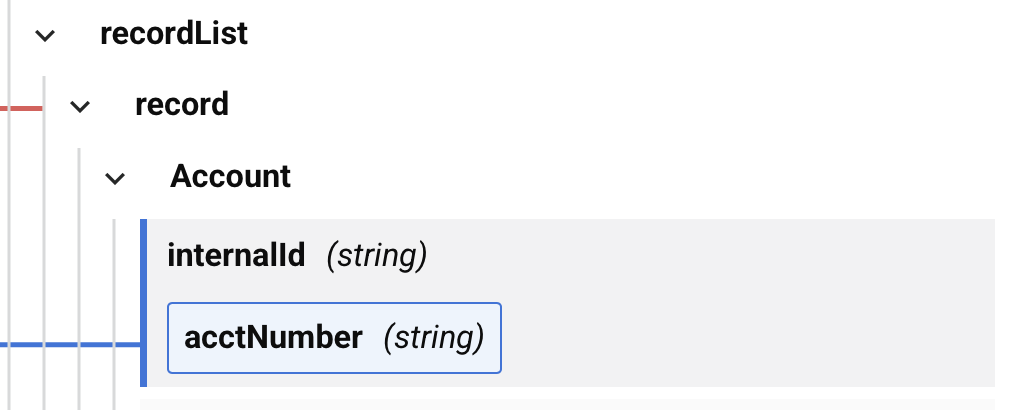Click the internalId field name

(x=236, y=256)
